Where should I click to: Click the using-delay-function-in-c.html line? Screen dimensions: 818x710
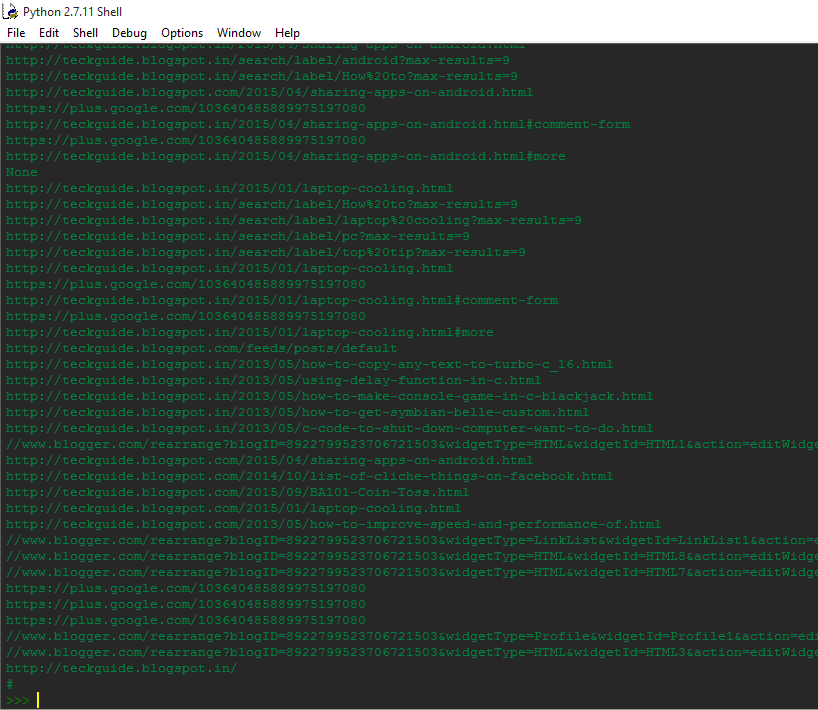[273, 380]
